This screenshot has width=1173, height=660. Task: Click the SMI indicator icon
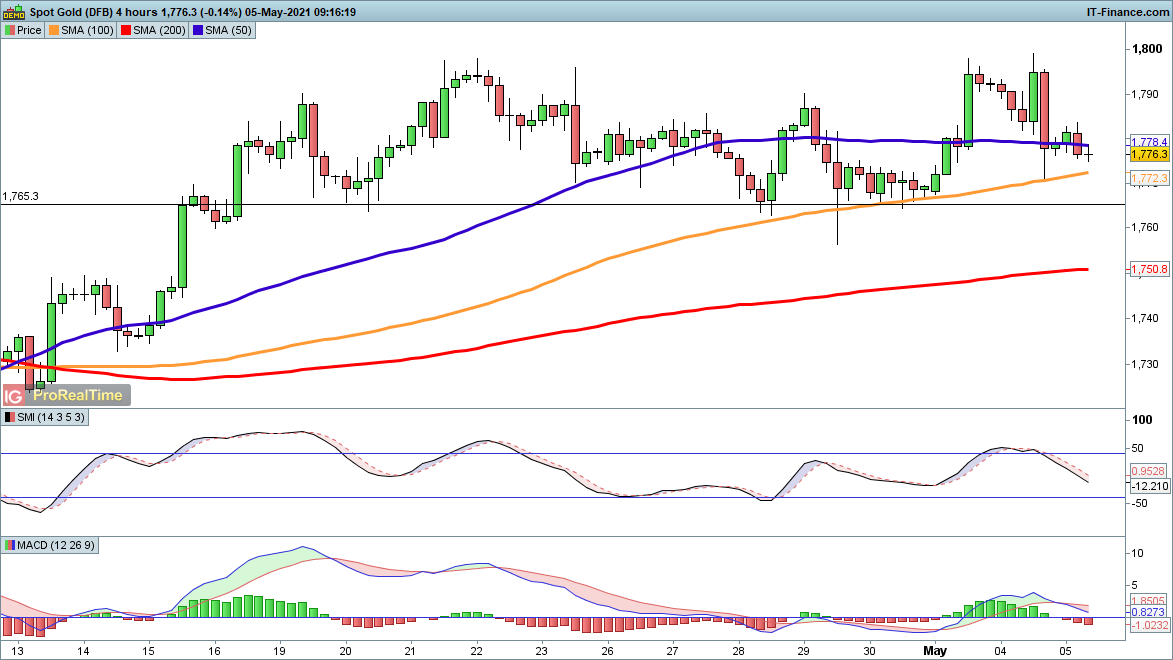[10, 418]
